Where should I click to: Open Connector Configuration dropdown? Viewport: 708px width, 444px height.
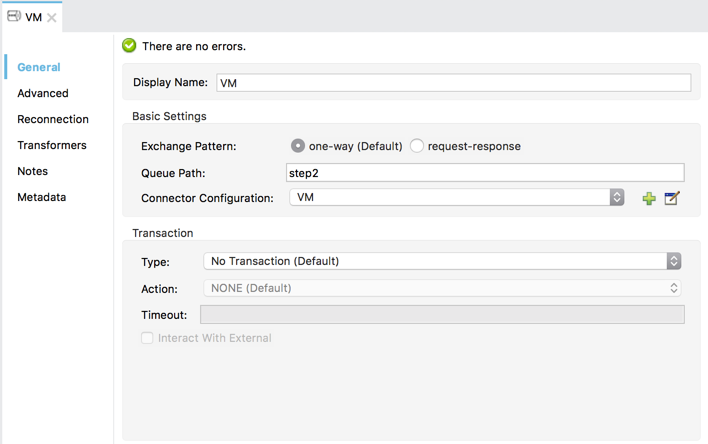457,198
